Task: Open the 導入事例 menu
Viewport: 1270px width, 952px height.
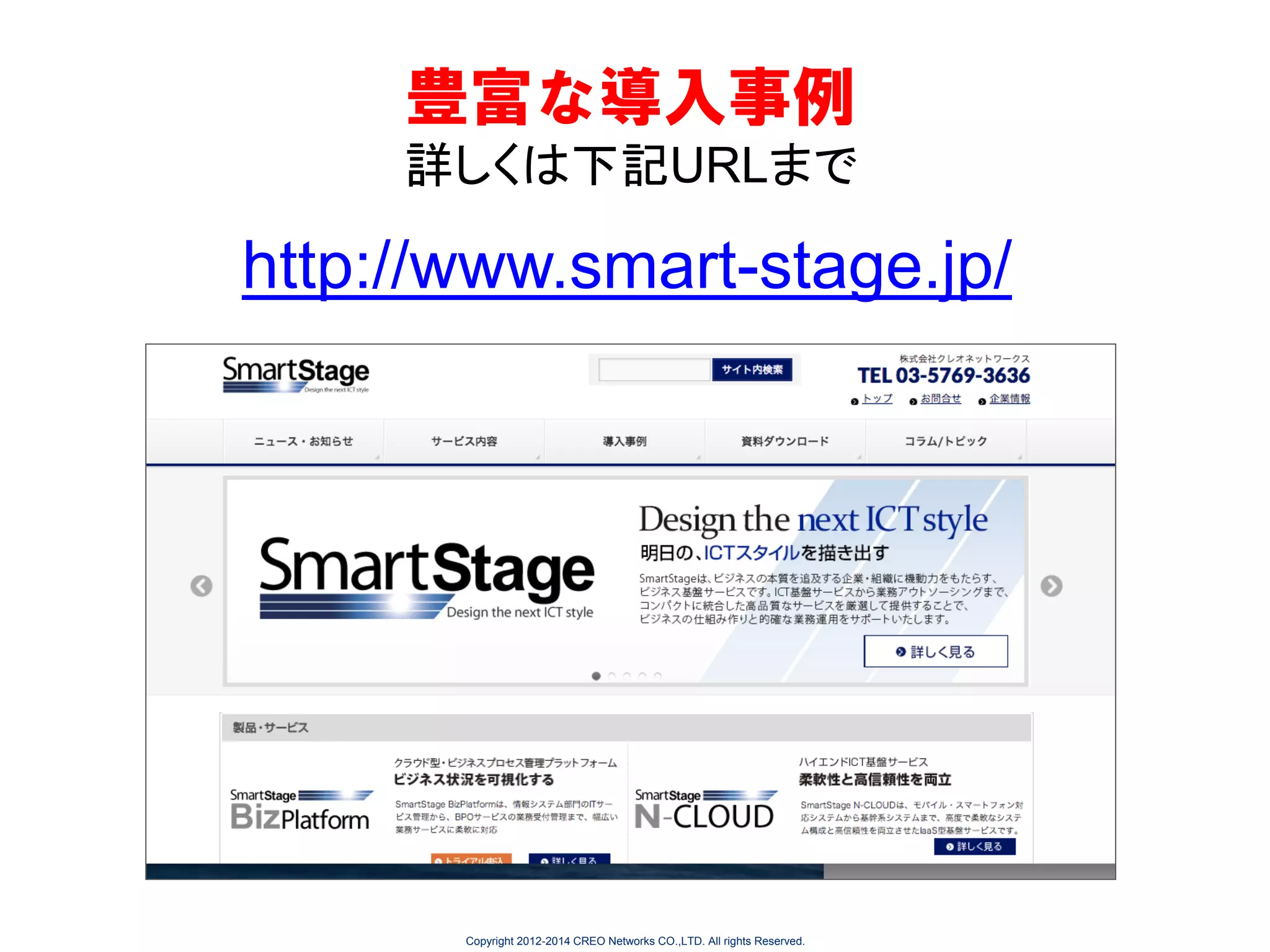Action: point(624,441)
